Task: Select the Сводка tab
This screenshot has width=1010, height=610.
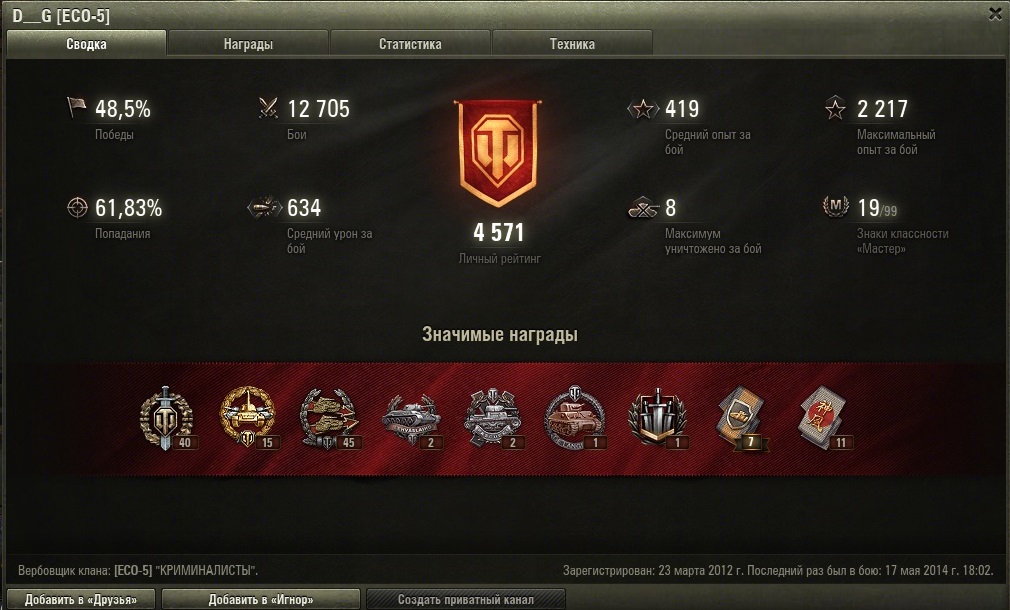Action: point(86,44)
